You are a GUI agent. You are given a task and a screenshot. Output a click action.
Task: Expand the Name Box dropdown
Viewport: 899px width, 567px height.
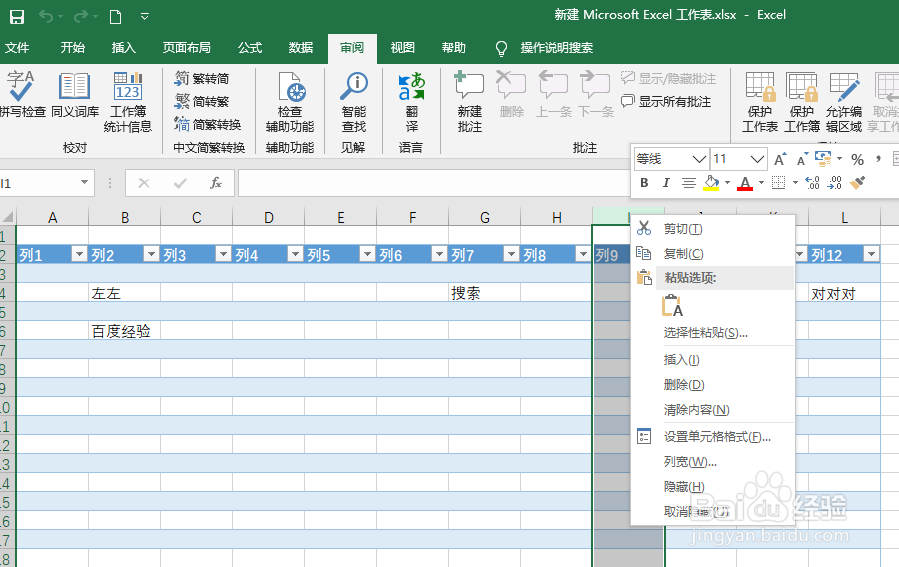84,182
